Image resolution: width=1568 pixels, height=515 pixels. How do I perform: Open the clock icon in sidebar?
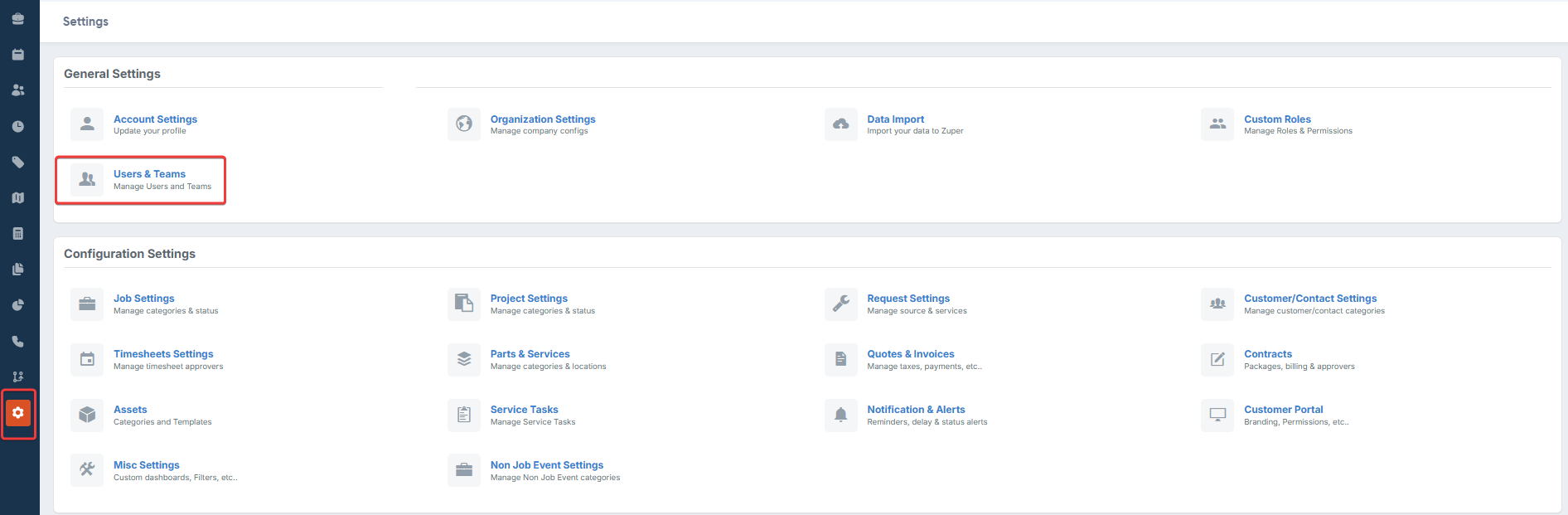pyautogui.click(x=18, y=127)
